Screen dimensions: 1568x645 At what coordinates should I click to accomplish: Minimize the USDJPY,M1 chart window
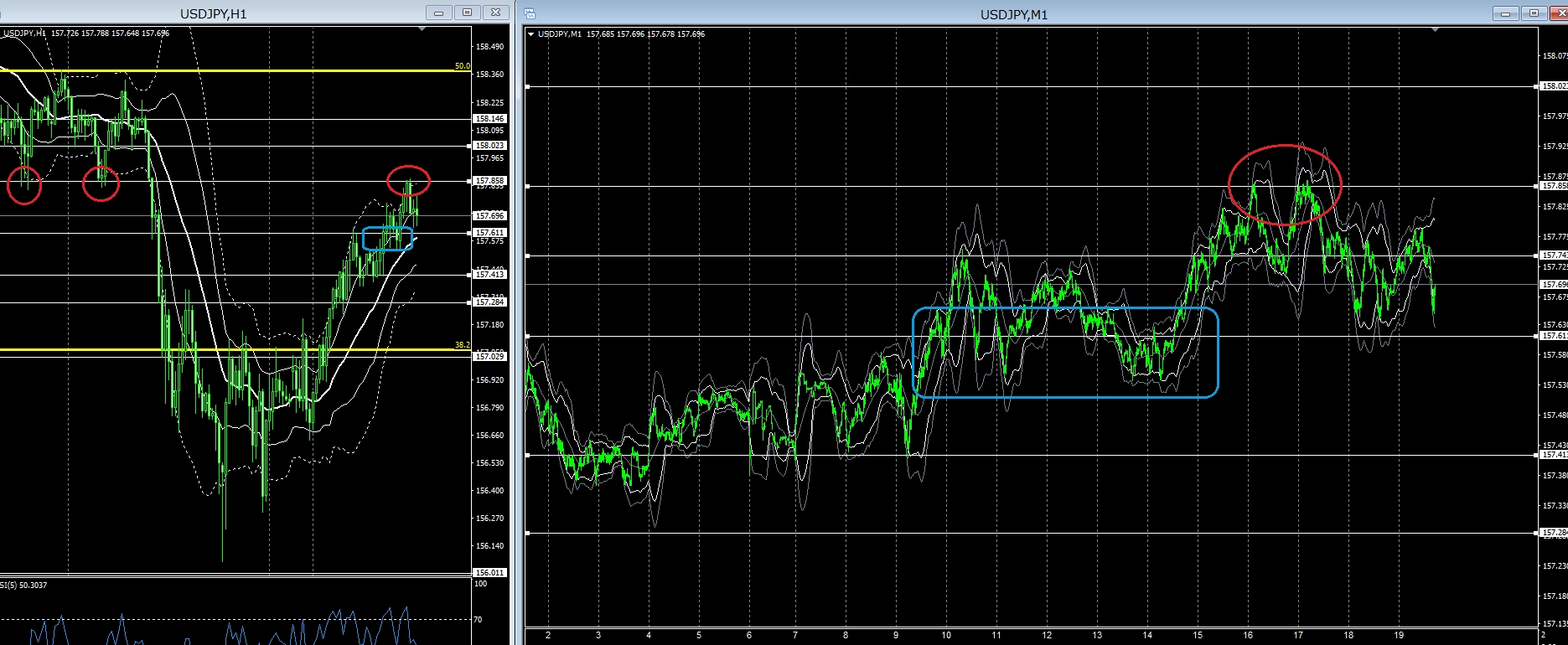(1505, 13)
